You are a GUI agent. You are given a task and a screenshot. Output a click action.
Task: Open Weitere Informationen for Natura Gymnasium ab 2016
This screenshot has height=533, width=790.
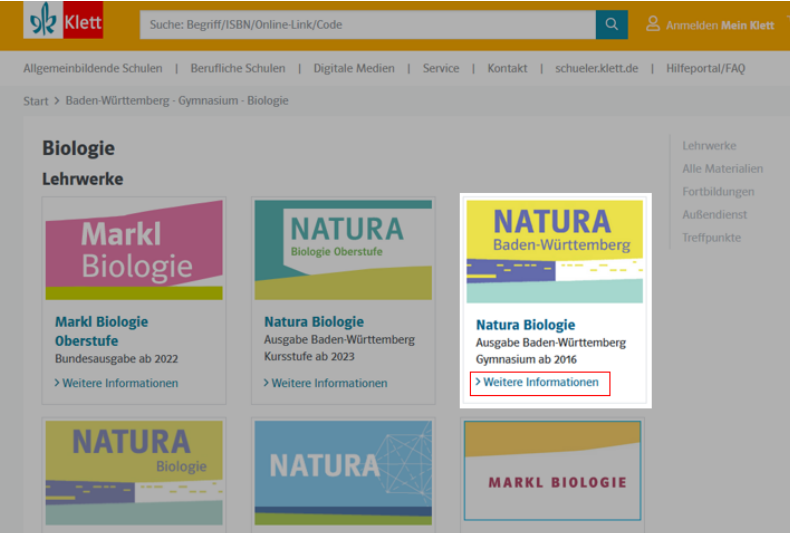point(540,382)
